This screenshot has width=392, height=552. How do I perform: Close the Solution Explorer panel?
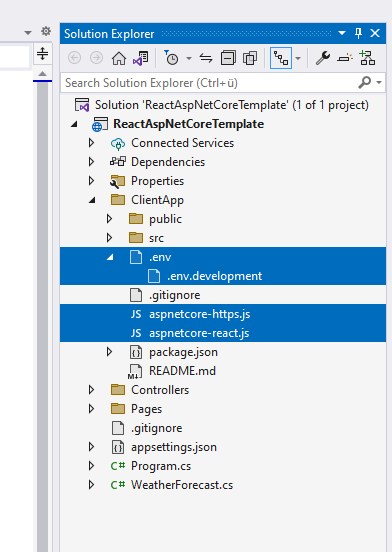pyautogui.click(x=375, y=33)
